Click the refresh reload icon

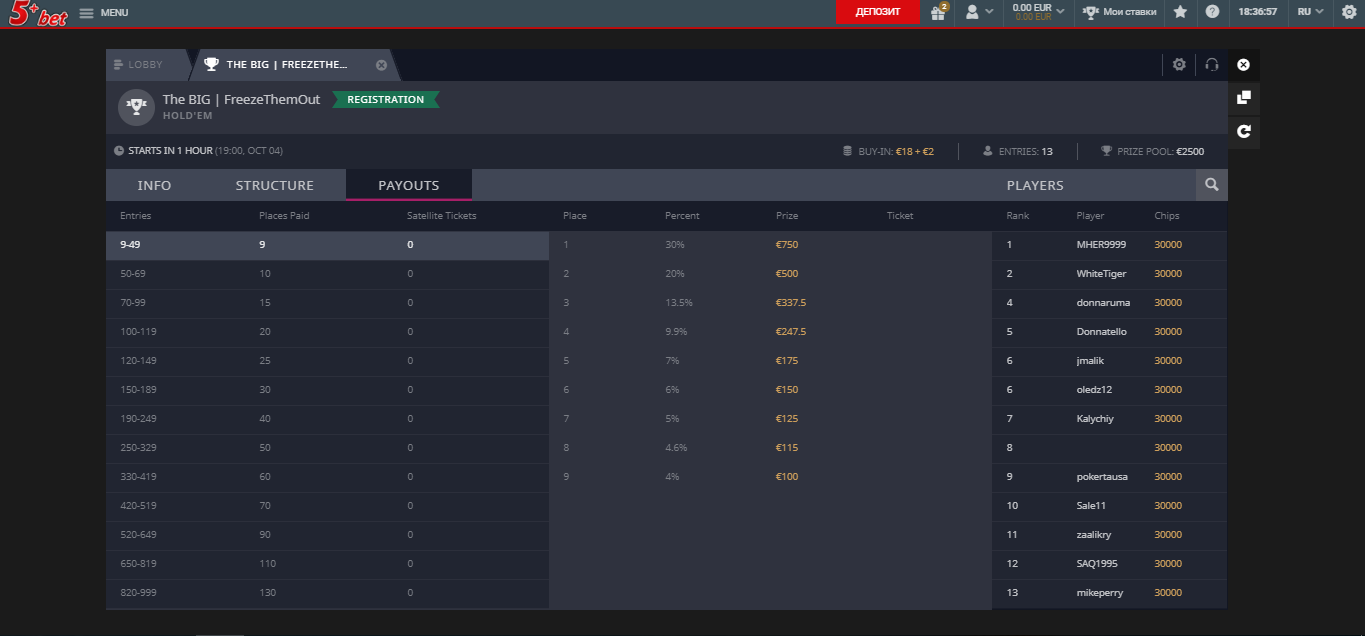[1243, 131]
